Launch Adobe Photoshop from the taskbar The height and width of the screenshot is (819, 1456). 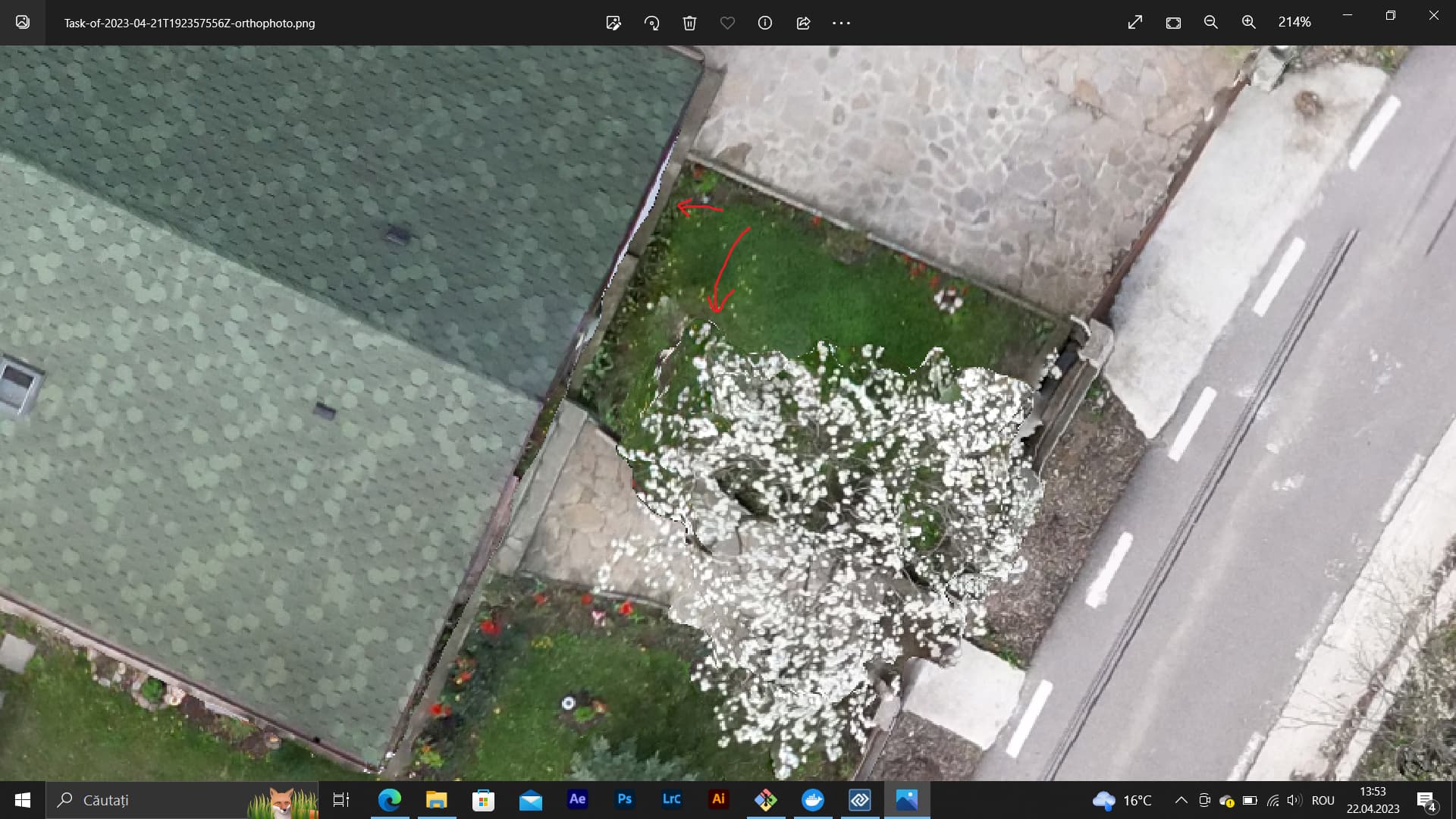[624, 799]
